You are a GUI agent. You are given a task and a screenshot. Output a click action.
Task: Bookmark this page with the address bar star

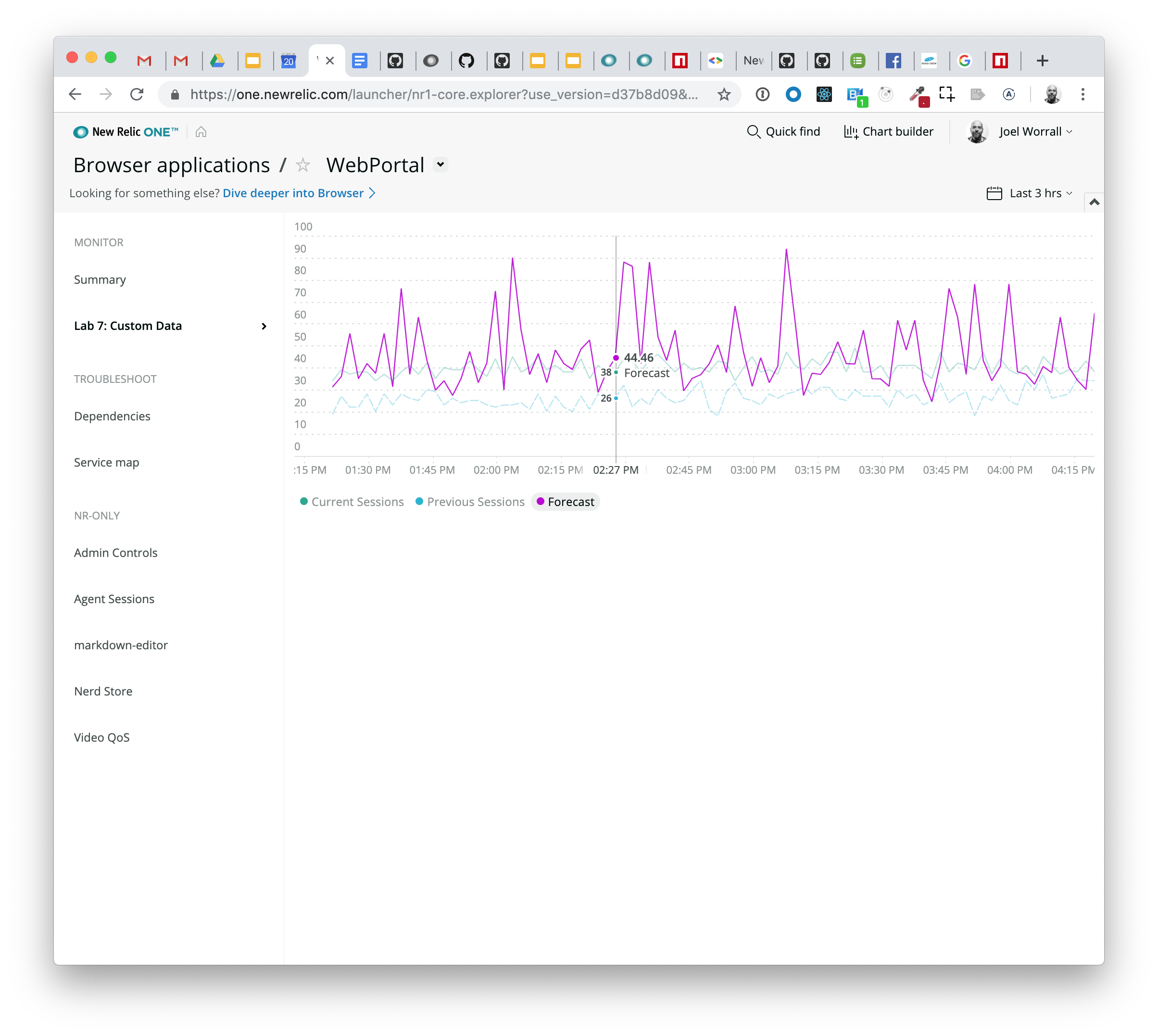point(724,94)
